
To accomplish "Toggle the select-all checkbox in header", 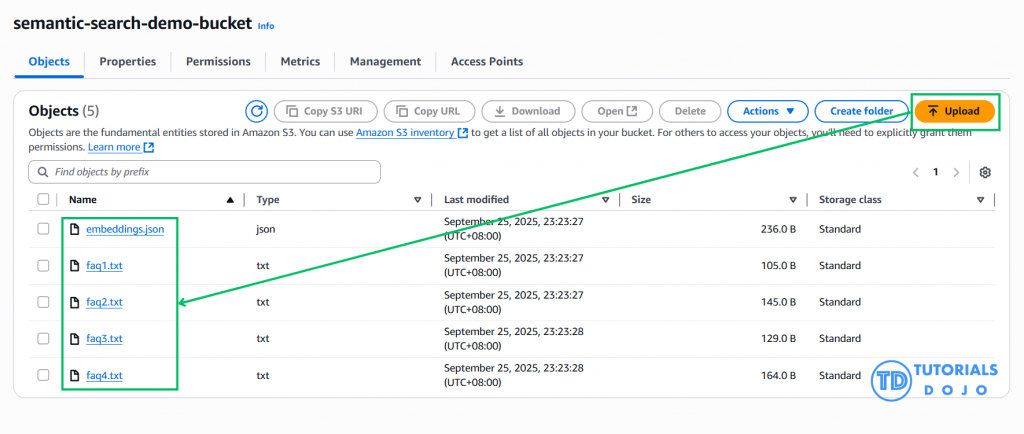I will tap(43, 199).
